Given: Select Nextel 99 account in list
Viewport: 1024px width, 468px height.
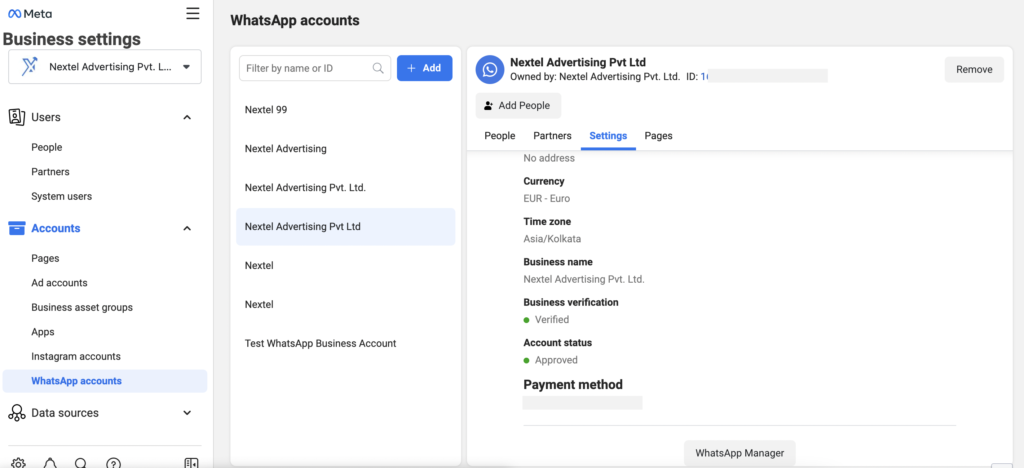Looking at the screenshot, I should (345, 110).
